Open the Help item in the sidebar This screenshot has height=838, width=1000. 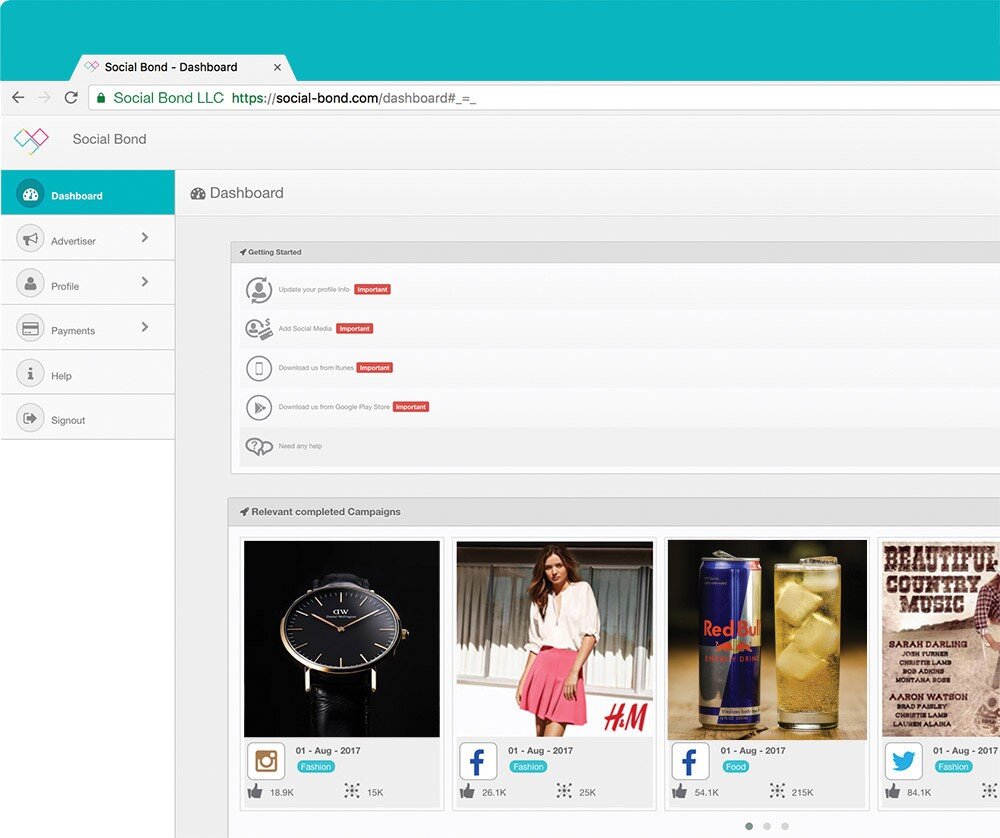61,376
